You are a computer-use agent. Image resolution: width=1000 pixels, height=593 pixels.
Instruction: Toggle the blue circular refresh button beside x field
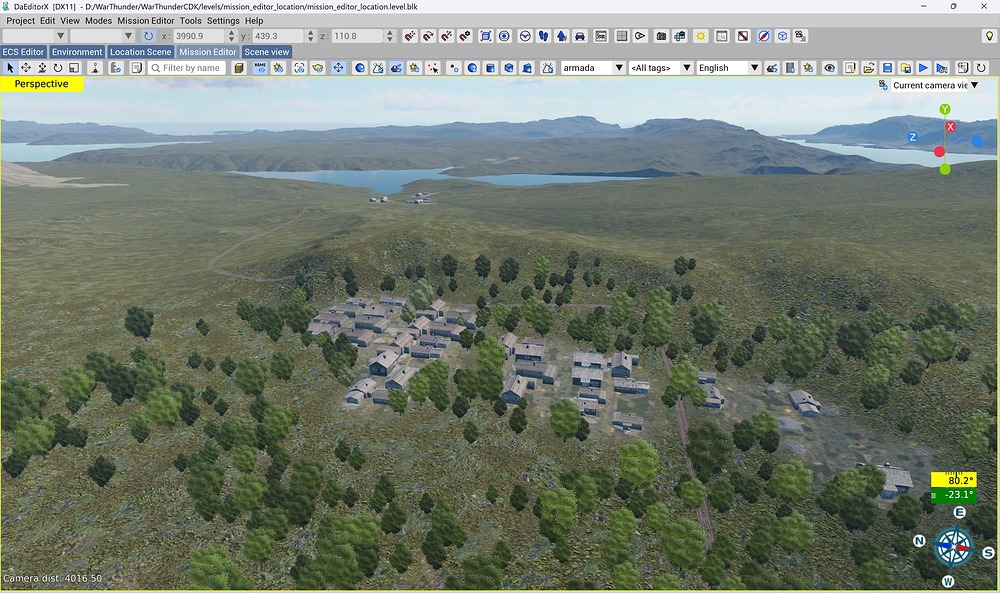point(148,36)
